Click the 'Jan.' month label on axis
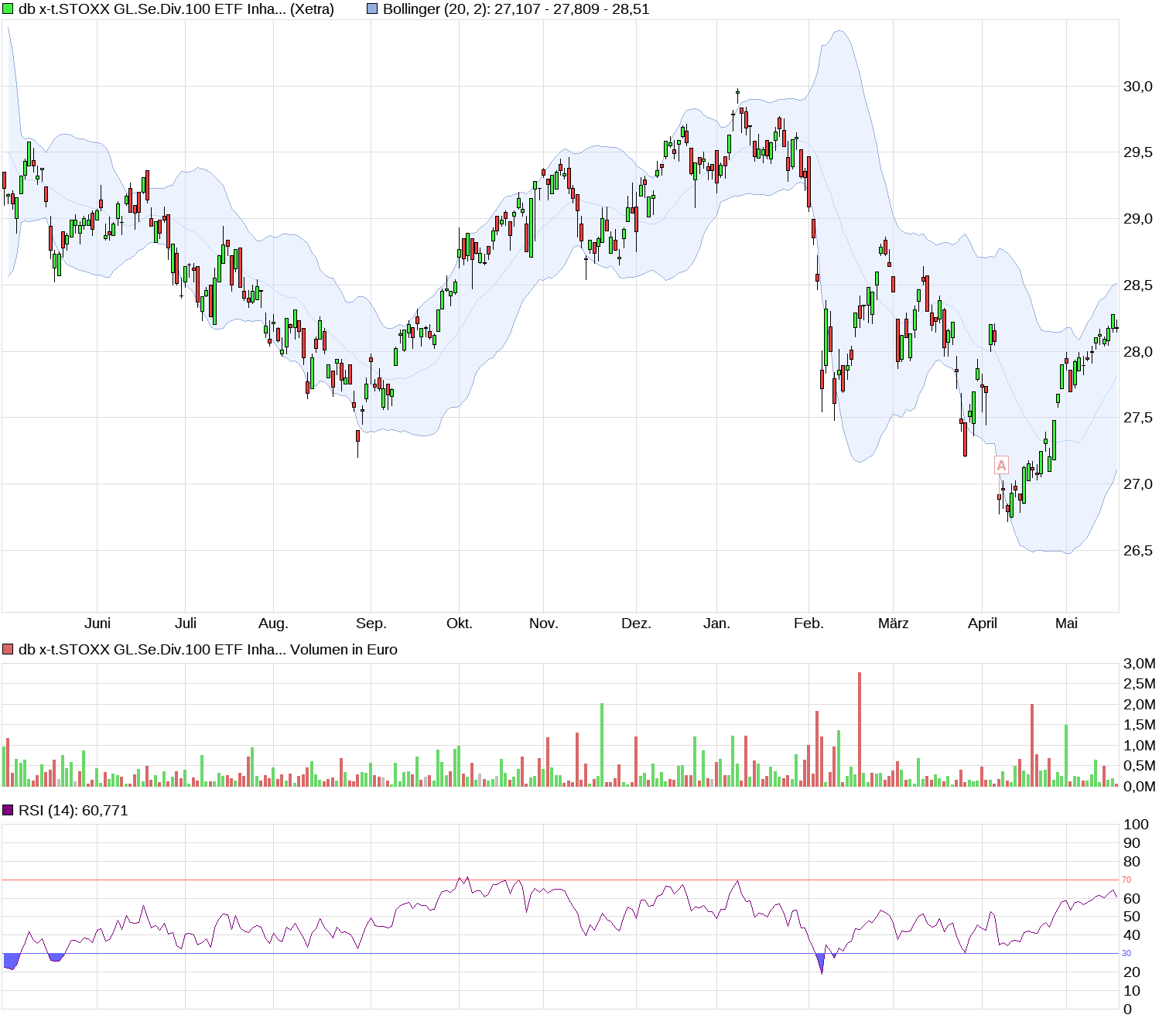 716,624
